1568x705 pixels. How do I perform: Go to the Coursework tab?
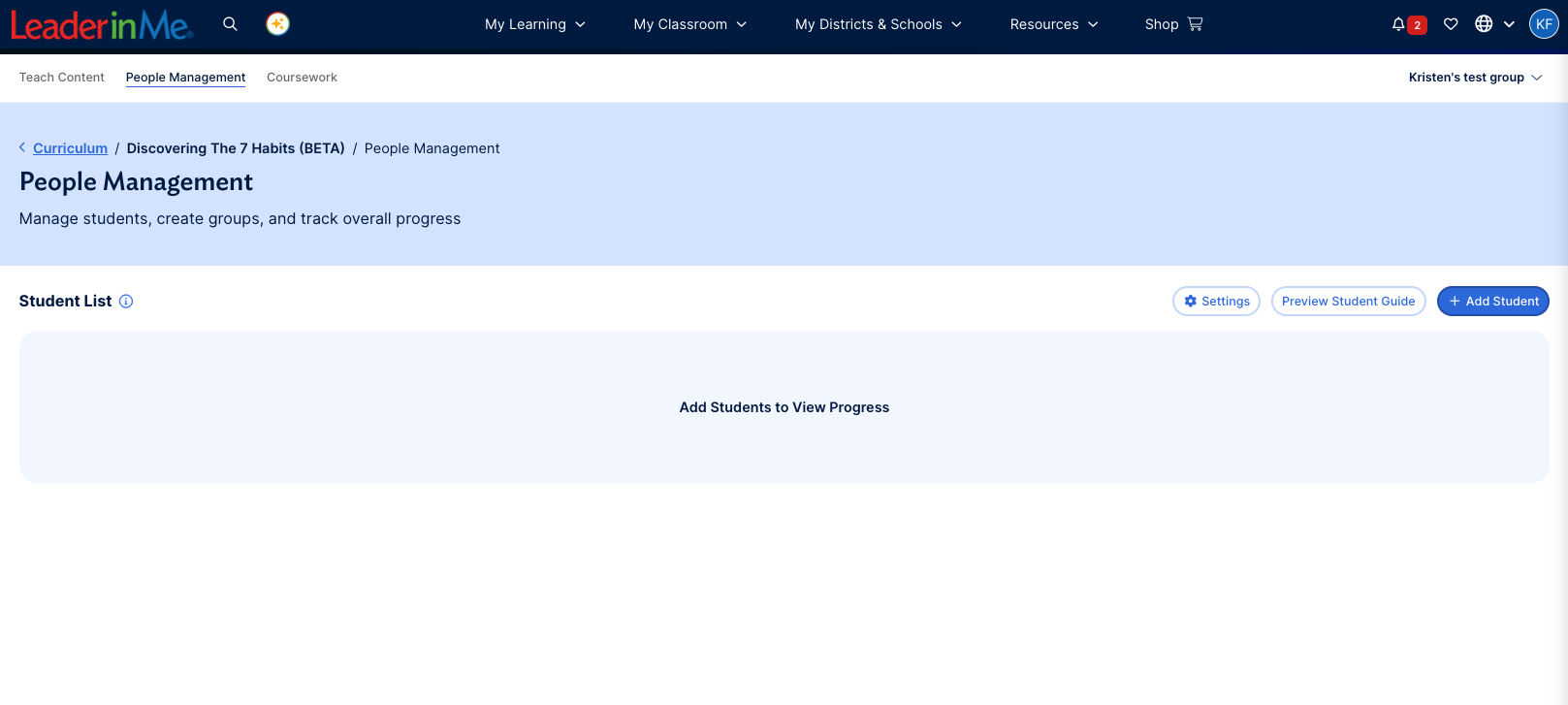[302, 78]
